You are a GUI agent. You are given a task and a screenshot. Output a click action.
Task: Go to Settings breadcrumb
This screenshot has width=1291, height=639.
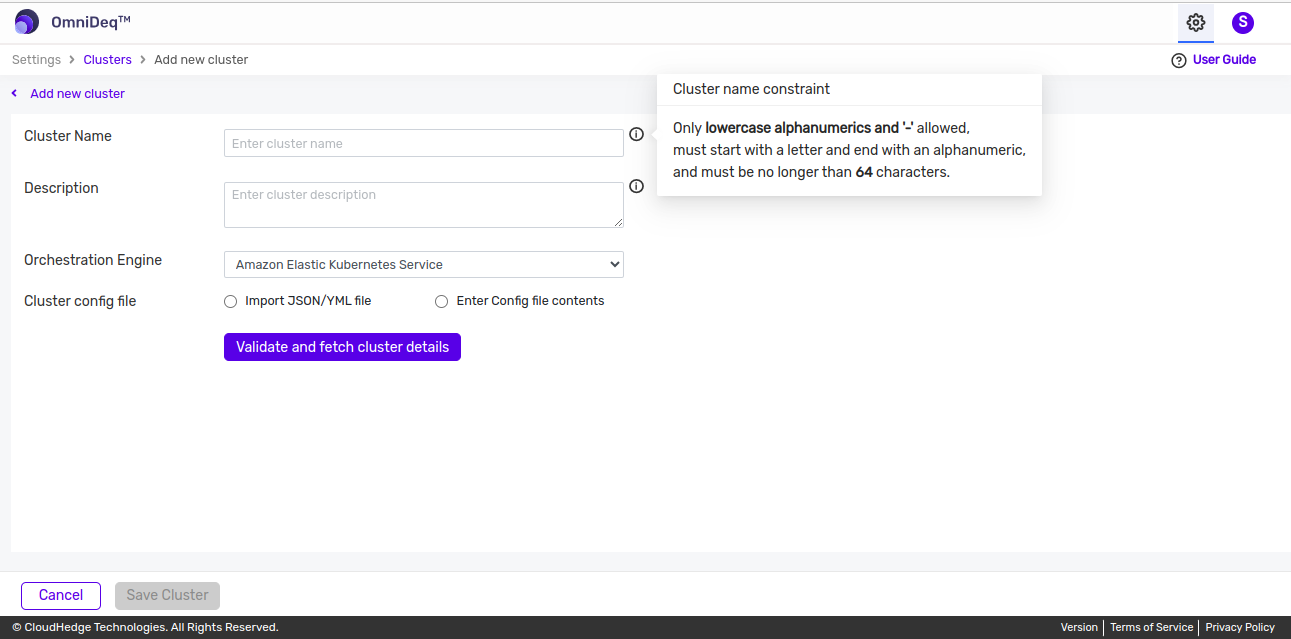coord(36,60)
